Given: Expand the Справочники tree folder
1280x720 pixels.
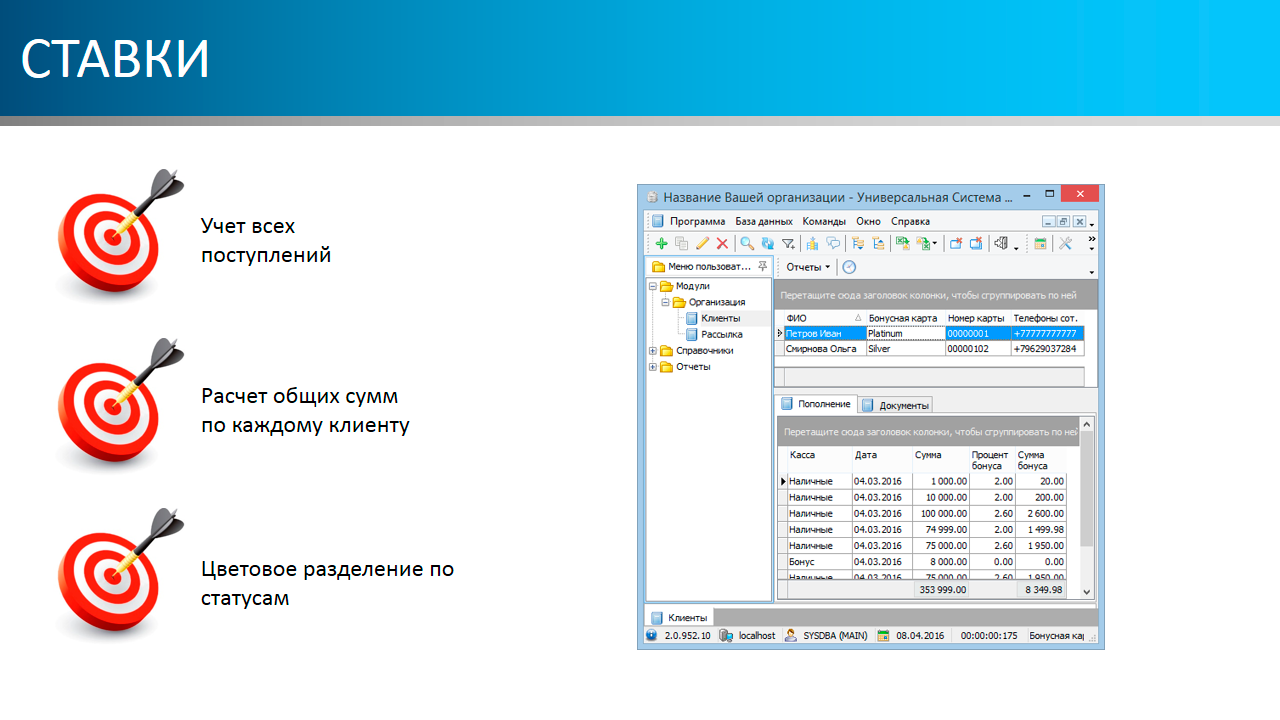Looking at the screenshot, I should coord(653,351).
